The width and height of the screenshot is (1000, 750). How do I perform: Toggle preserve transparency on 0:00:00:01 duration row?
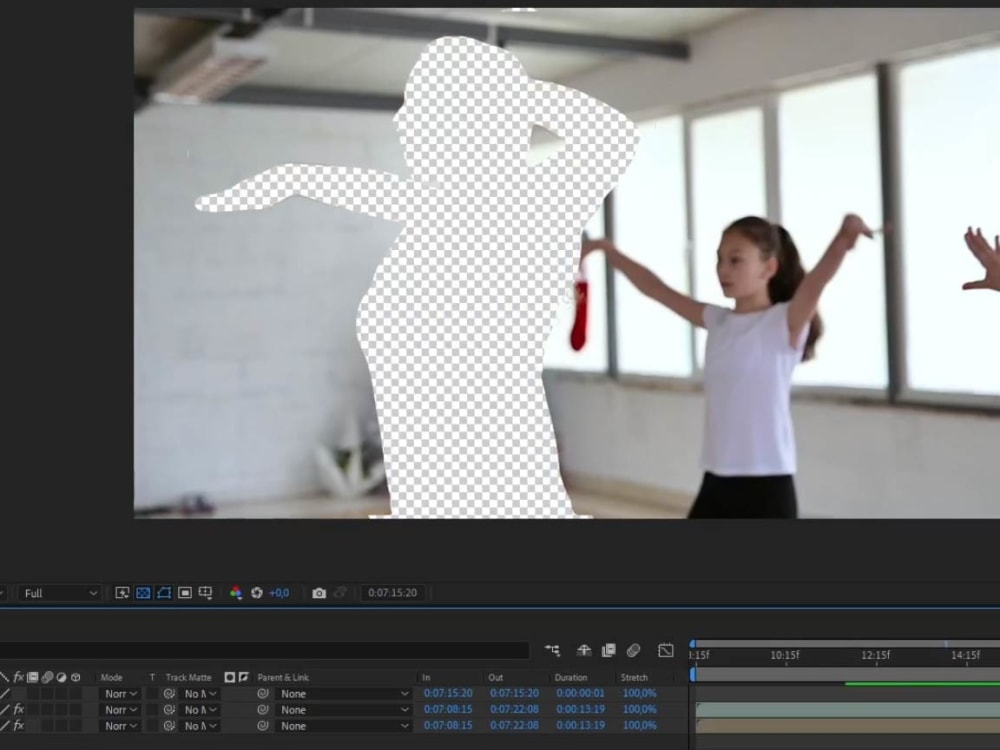point(152,693)
